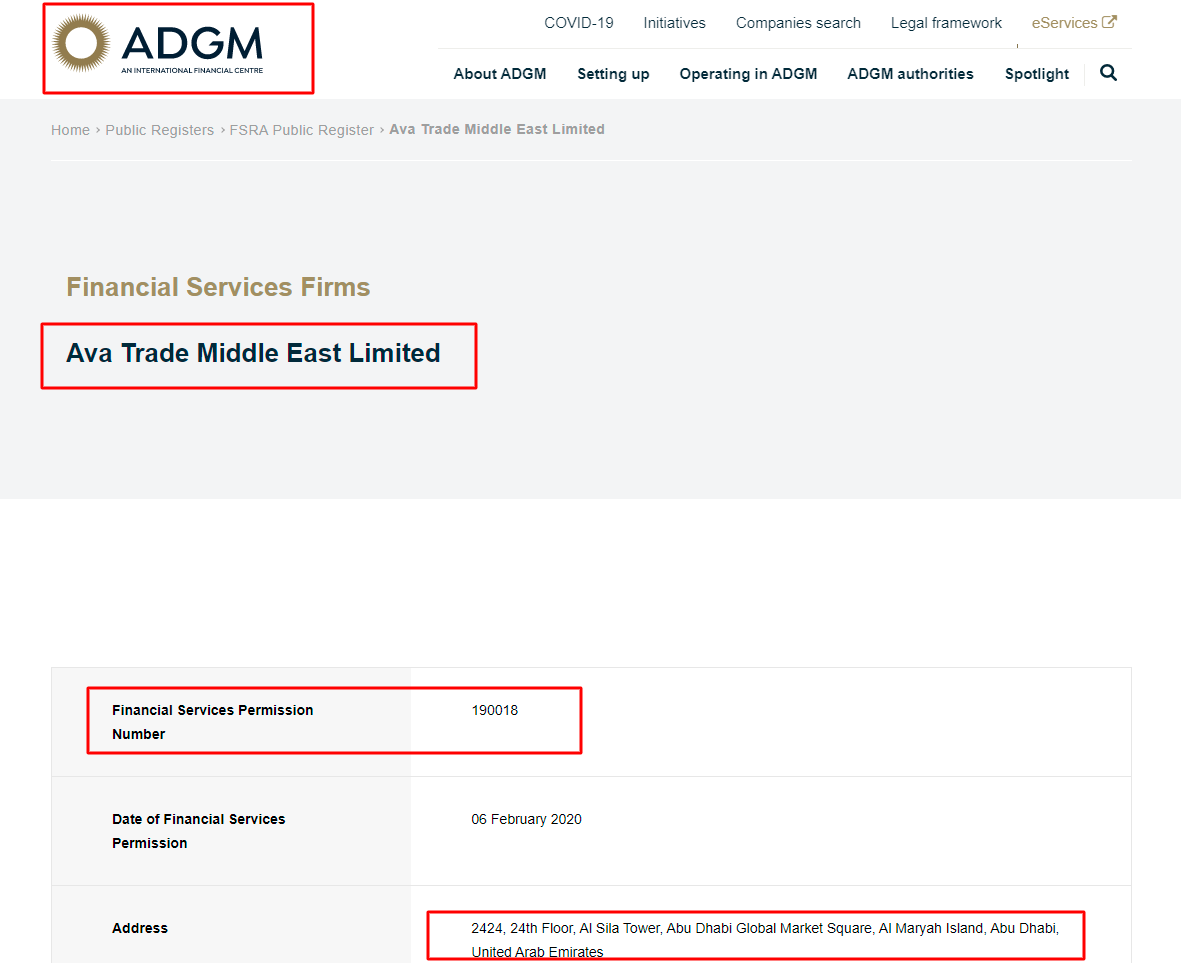Open the Spotlight menu

pos(1036,74)
